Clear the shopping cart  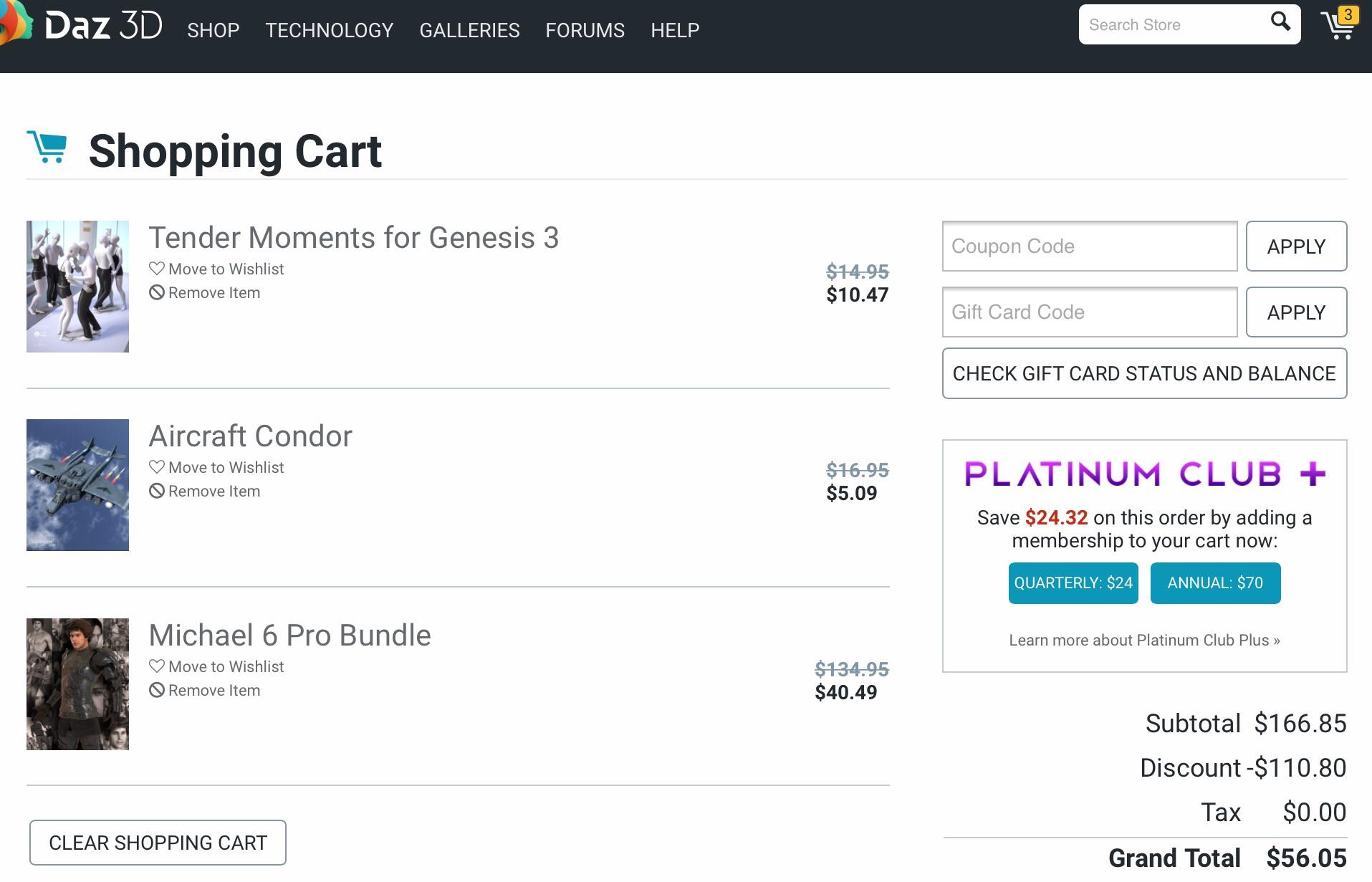(158, 843)
